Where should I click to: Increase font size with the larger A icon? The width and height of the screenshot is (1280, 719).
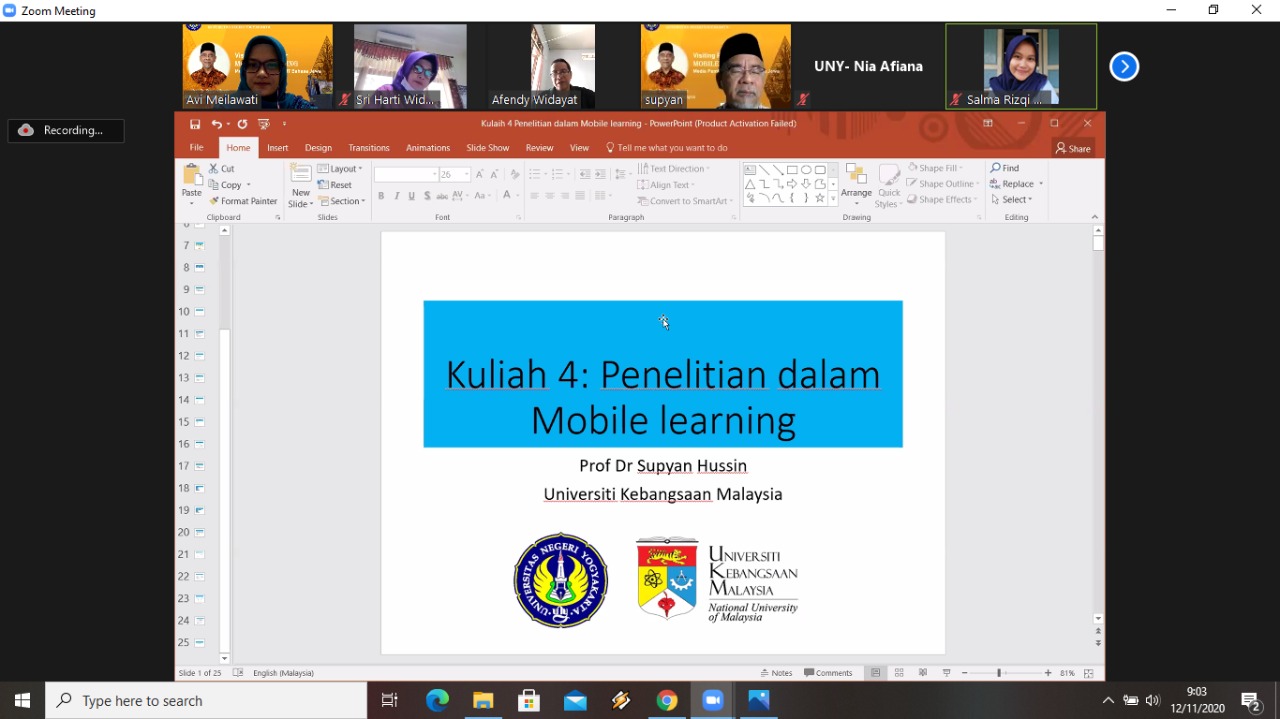point(480,174)
